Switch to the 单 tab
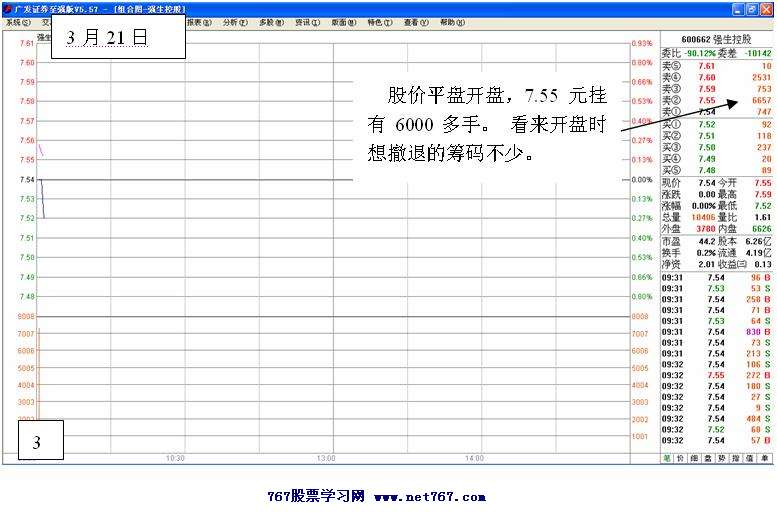 pyautogui.click(x=765, y=457)
